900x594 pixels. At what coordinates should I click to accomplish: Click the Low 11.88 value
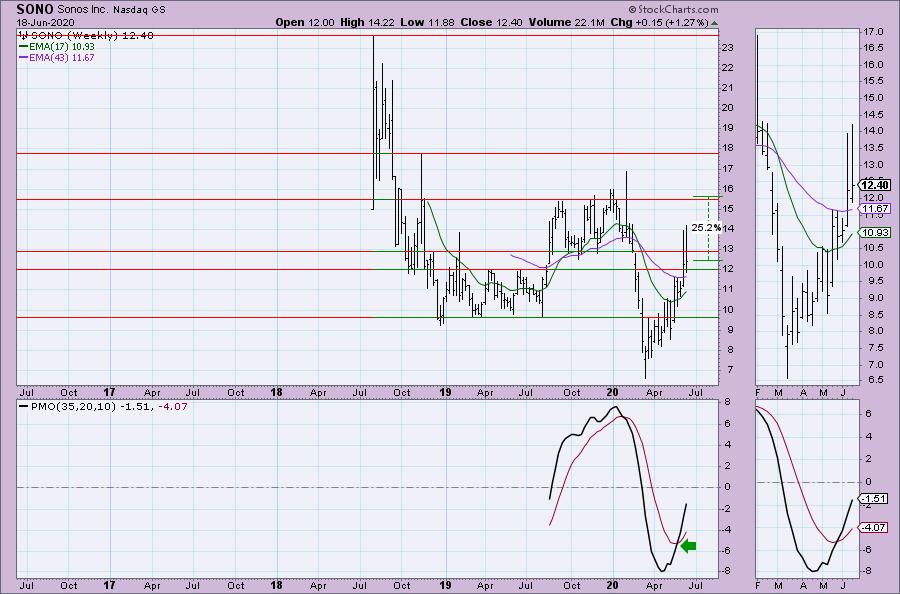(427, 22)
